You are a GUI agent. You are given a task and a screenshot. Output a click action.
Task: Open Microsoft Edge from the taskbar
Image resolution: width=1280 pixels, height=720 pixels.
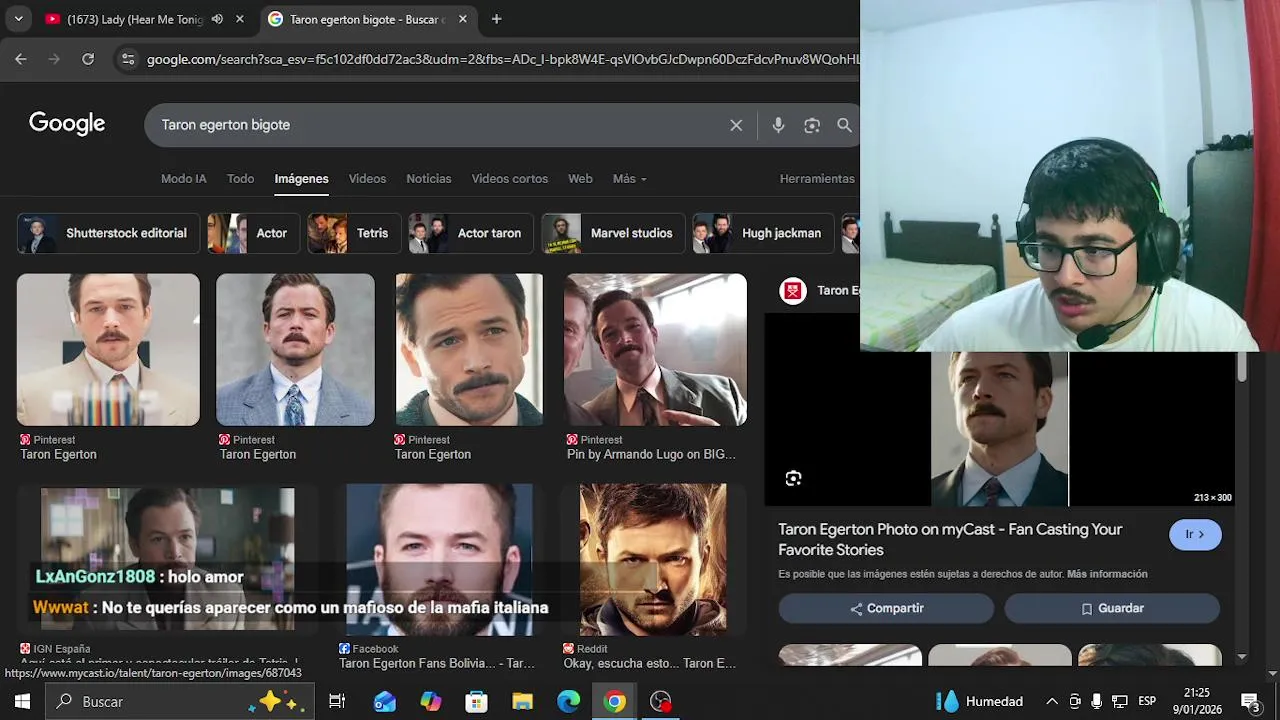569,701
